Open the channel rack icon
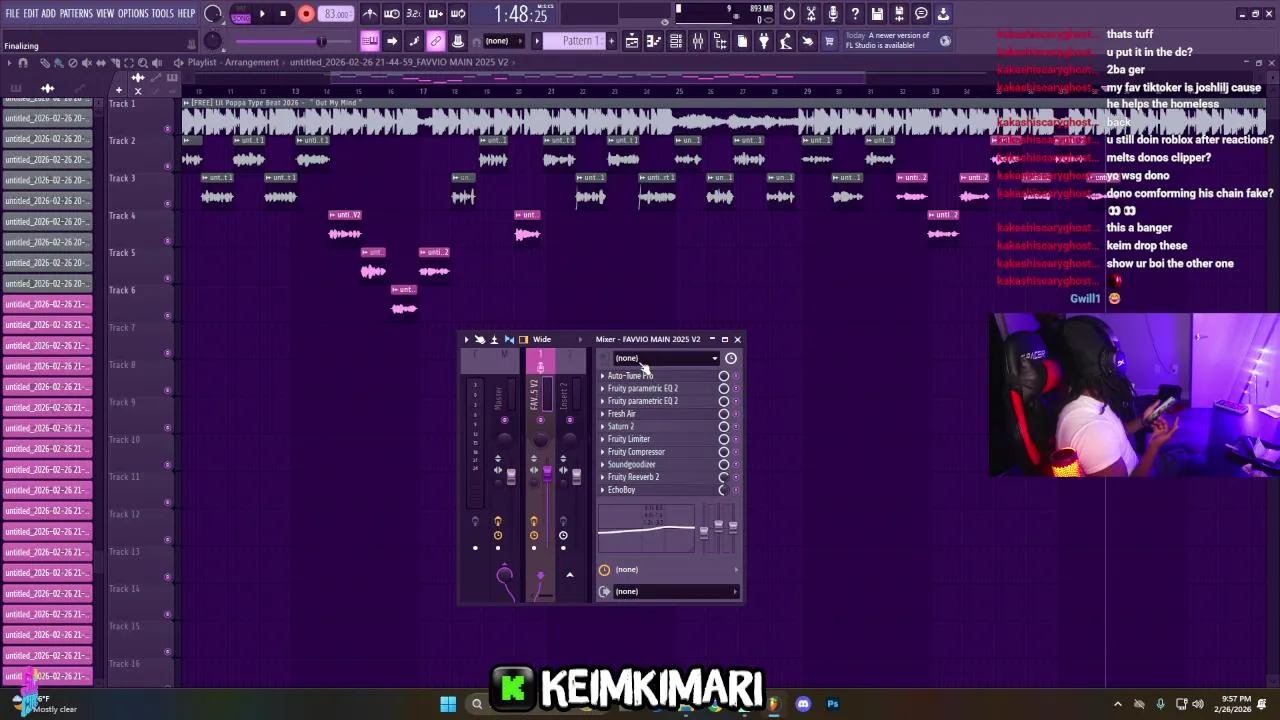 point(676,41)
